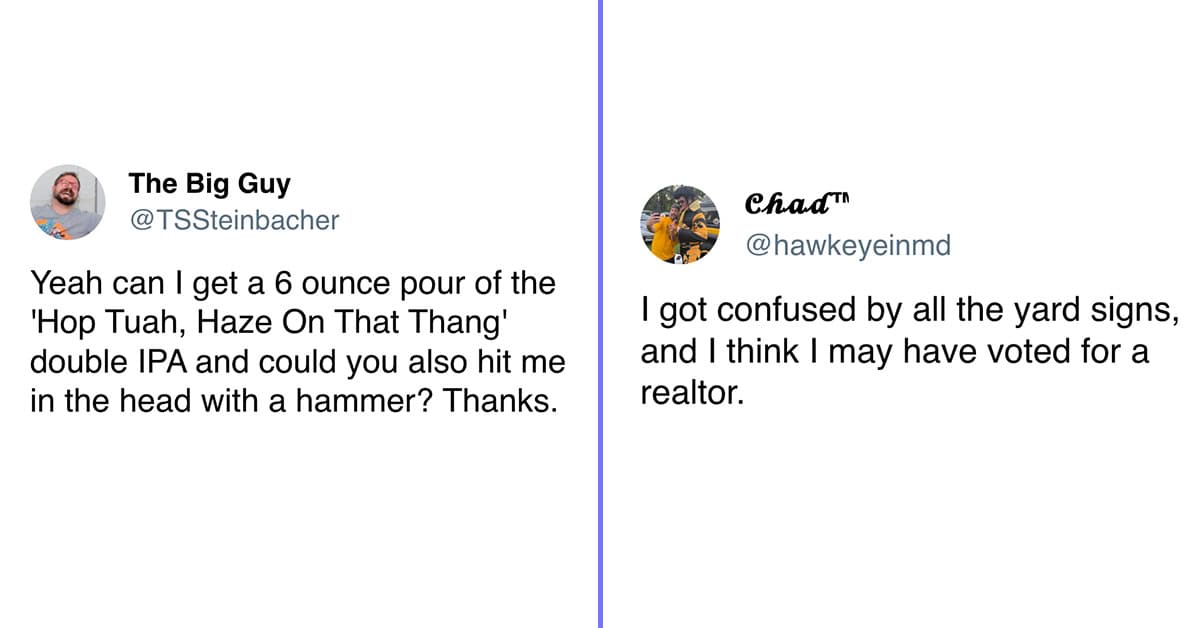Click the purple vertical divider line
The image size is (1200, 628).
tap(600, 314)
